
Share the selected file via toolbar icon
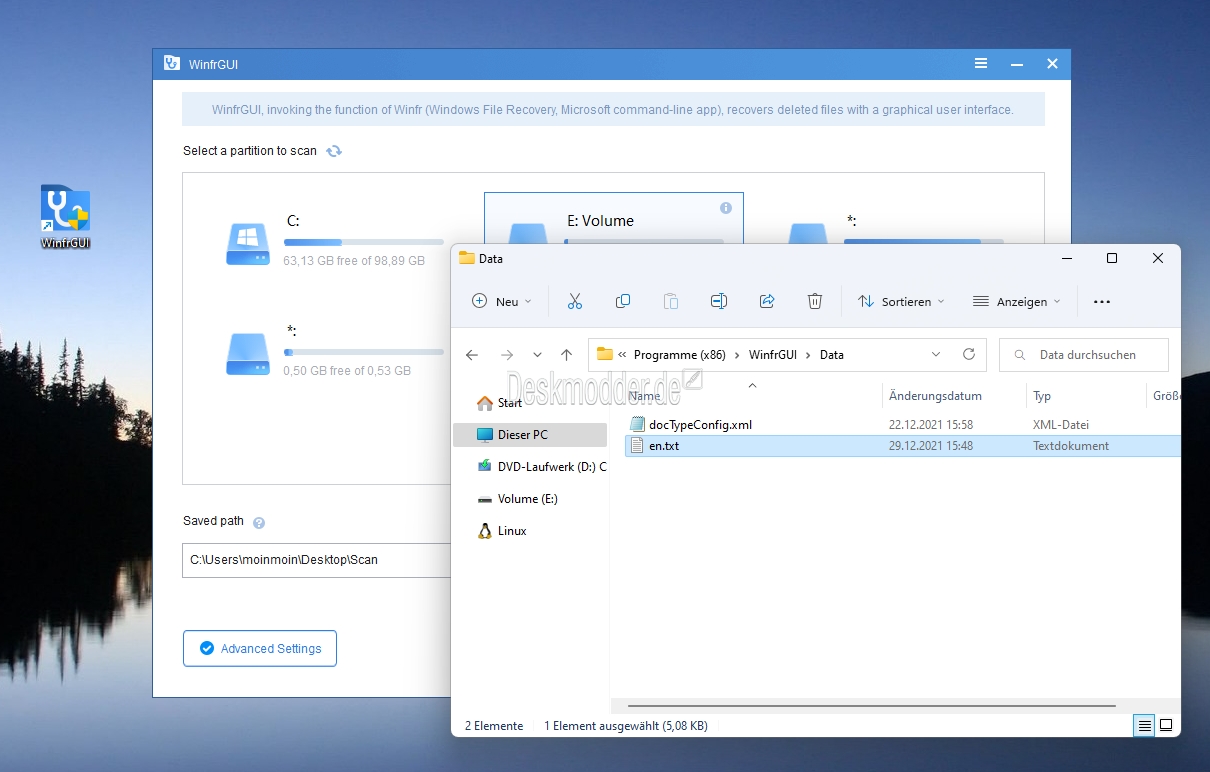767,301
